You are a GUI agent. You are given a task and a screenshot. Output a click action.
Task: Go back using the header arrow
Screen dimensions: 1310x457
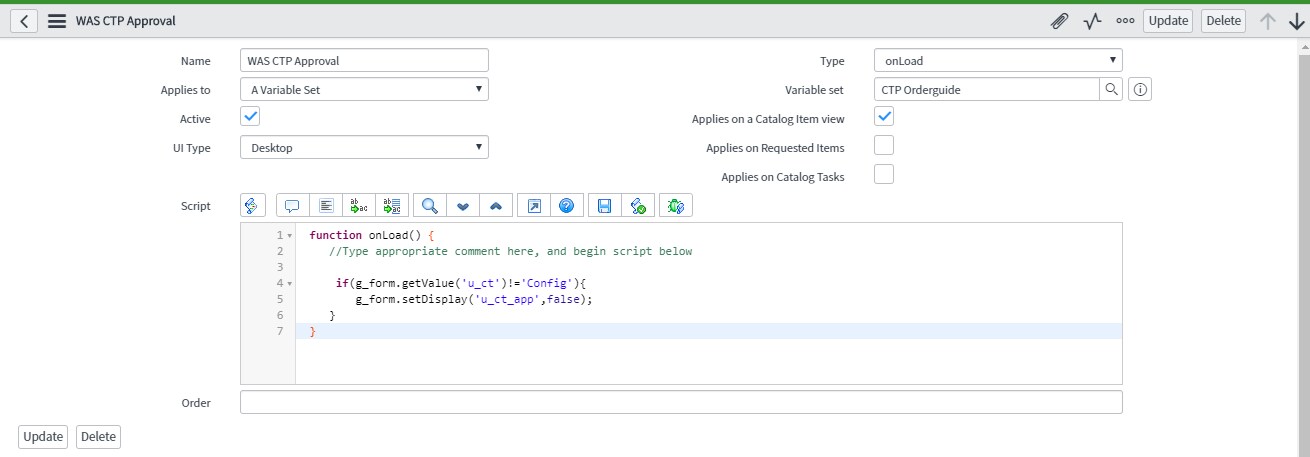tap(24, 21)
